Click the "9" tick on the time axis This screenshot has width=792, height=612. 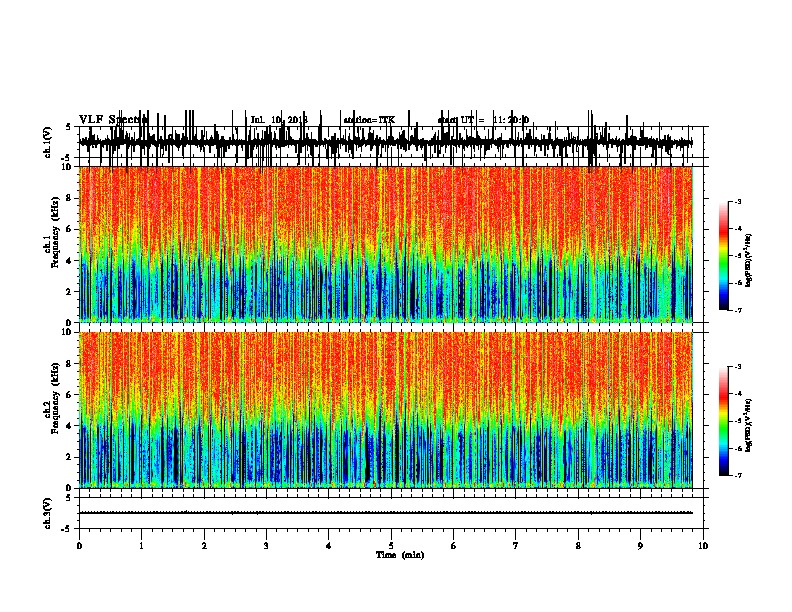640,546
